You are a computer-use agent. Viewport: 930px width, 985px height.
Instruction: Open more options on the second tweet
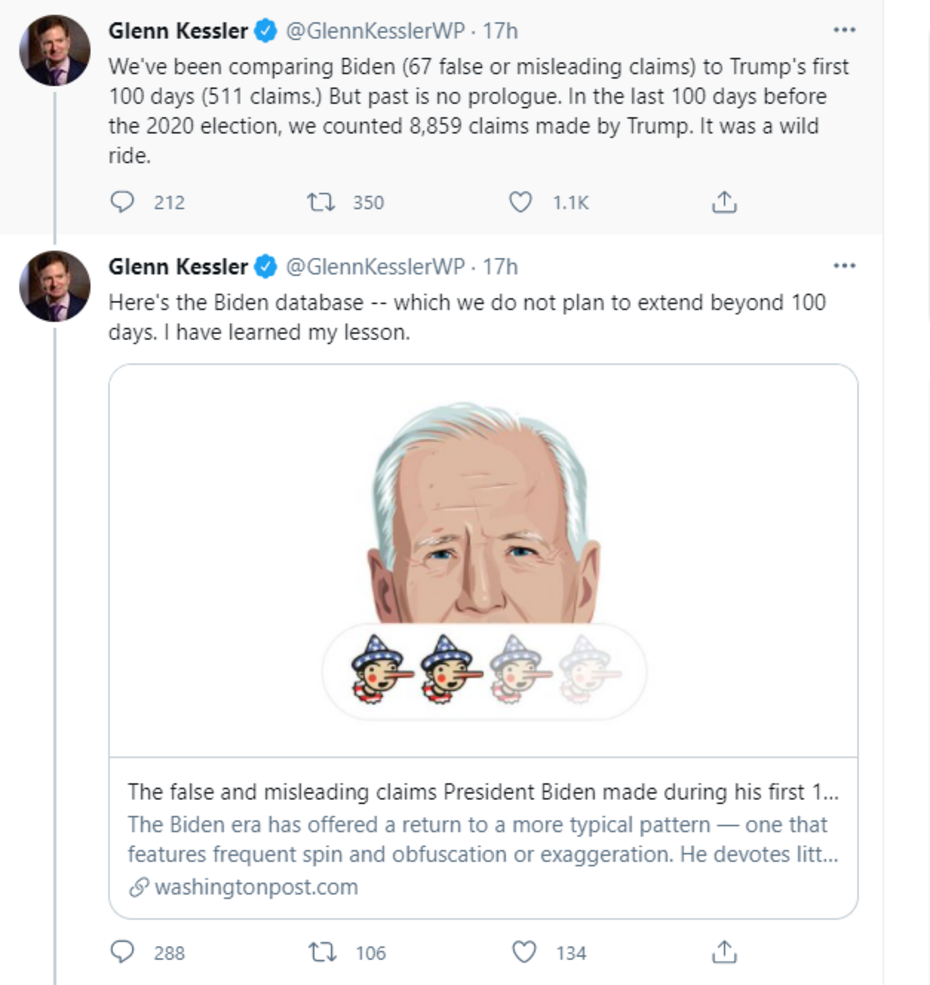coord(844,267)
